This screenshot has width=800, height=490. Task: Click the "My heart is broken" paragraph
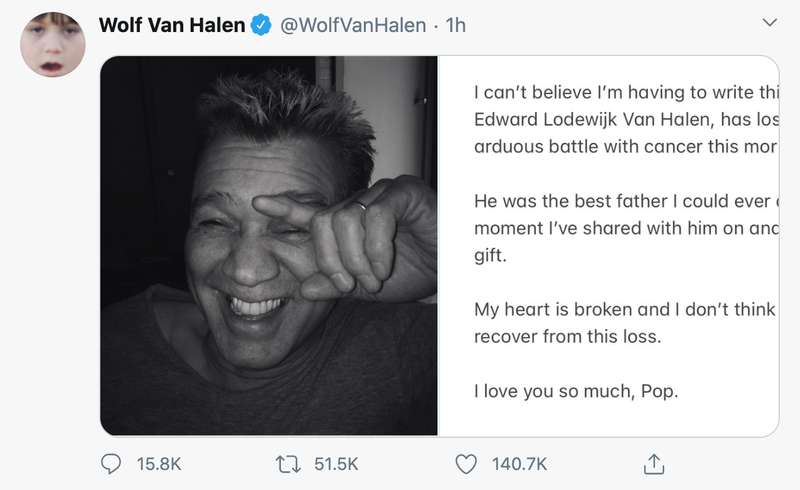pos(624,323)
